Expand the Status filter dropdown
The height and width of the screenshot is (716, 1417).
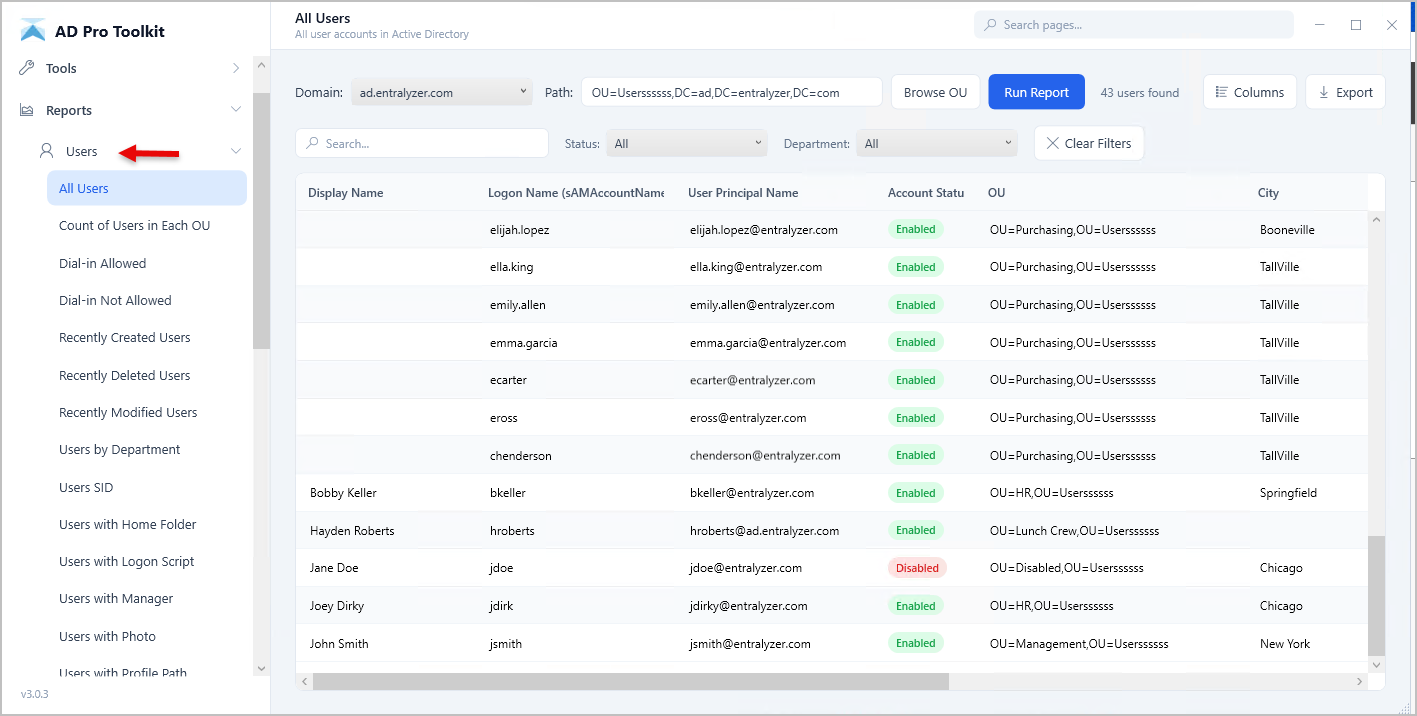pyautogui.click(x=686, y=143)
